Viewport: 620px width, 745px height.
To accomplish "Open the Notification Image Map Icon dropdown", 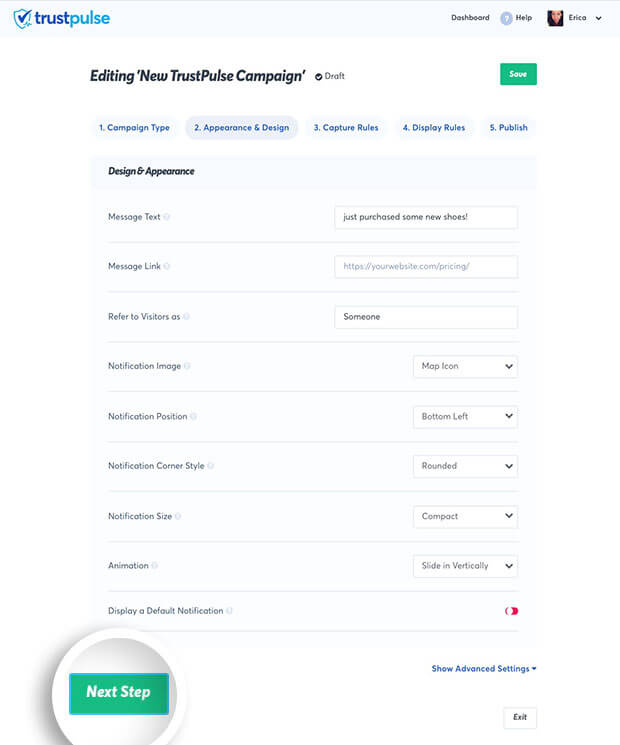I will tap(465, 366).
